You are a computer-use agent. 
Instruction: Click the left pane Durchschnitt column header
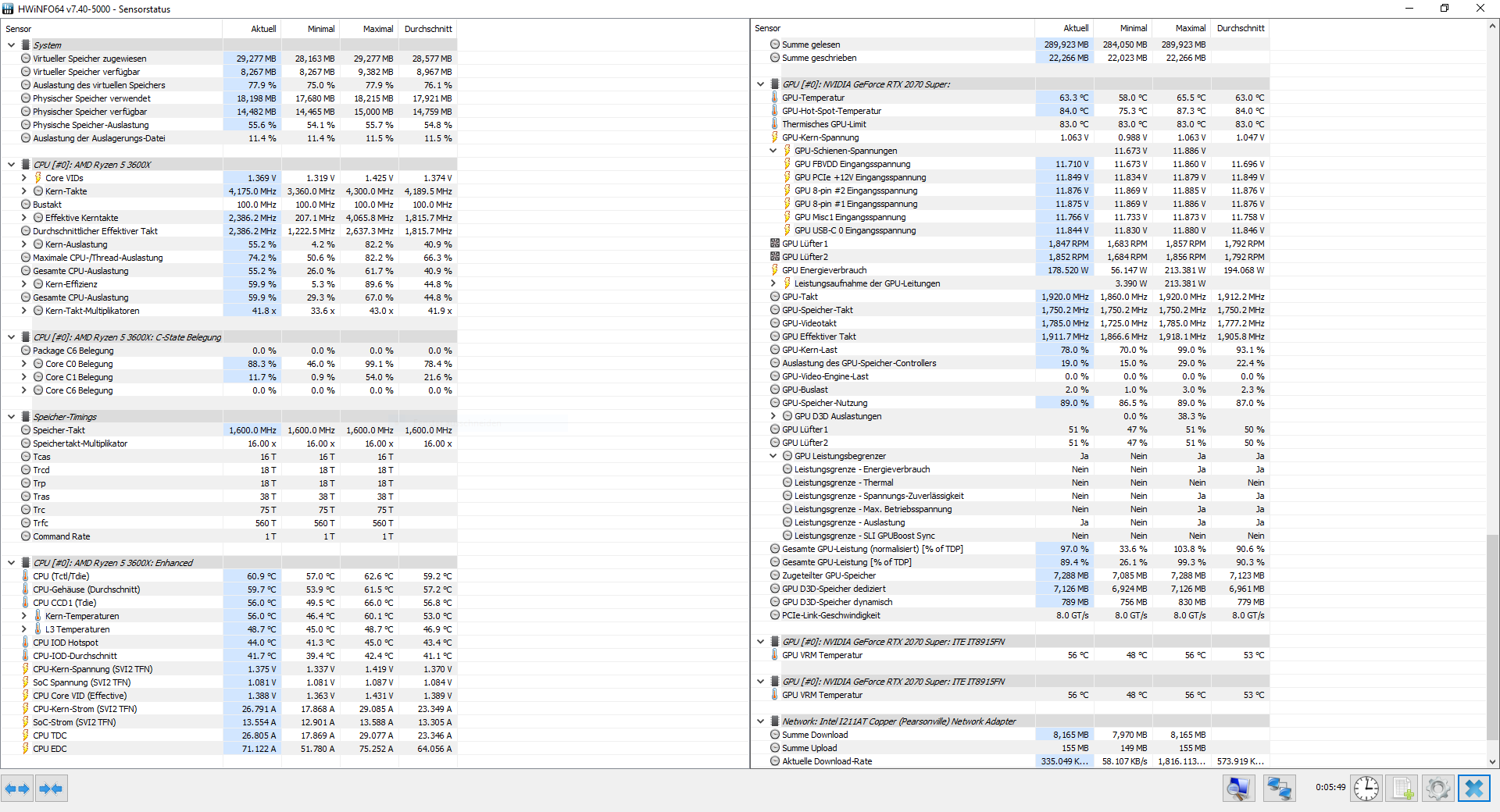(428, 29)
